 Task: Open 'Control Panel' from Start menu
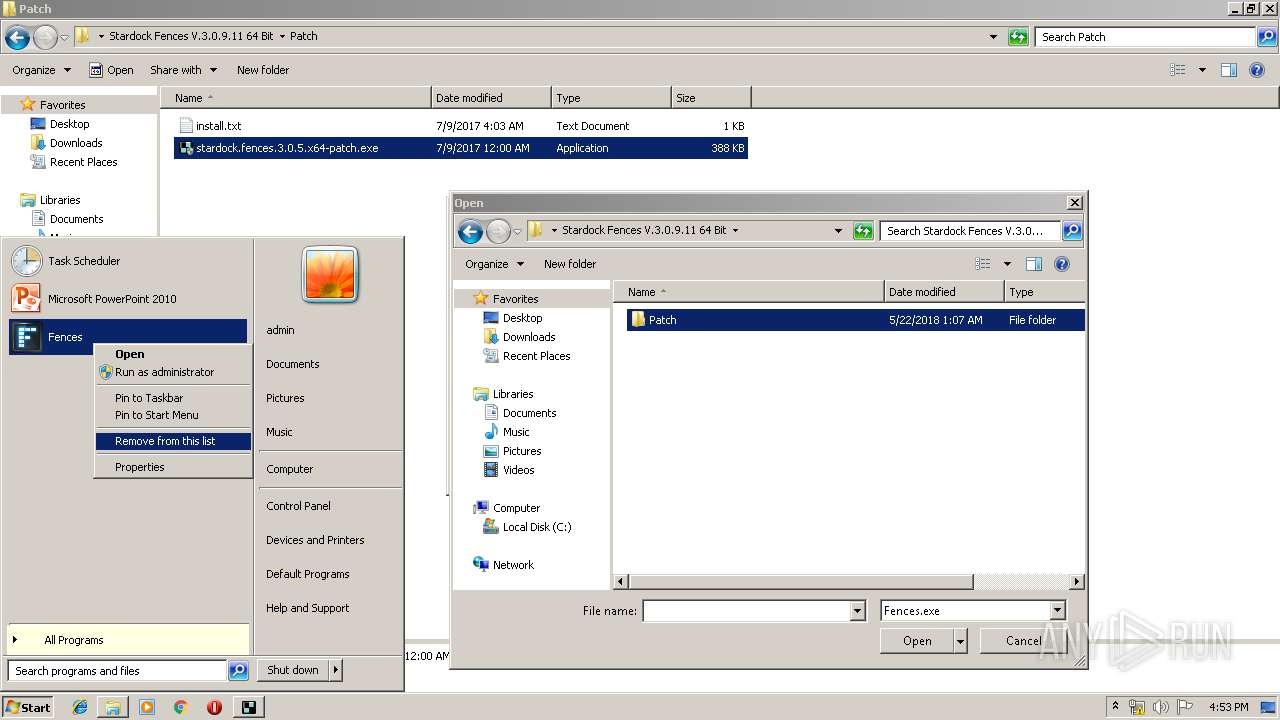[298, 506]
